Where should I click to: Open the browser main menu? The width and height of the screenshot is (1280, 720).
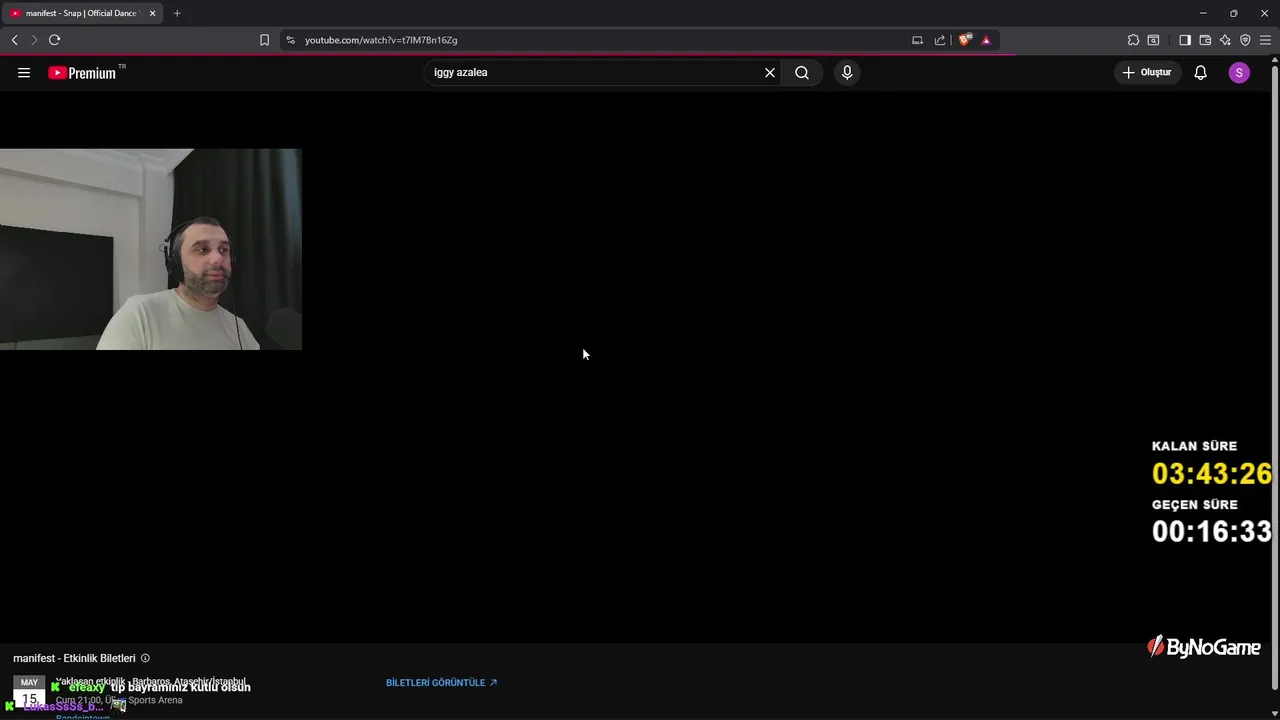[1265, 40]
